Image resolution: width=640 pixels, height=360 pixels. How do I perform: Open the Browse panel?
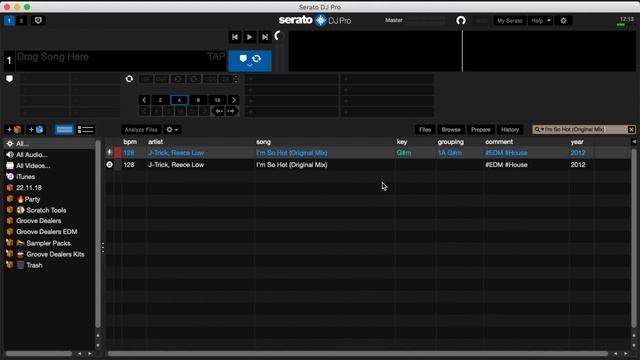click(451, 130)
